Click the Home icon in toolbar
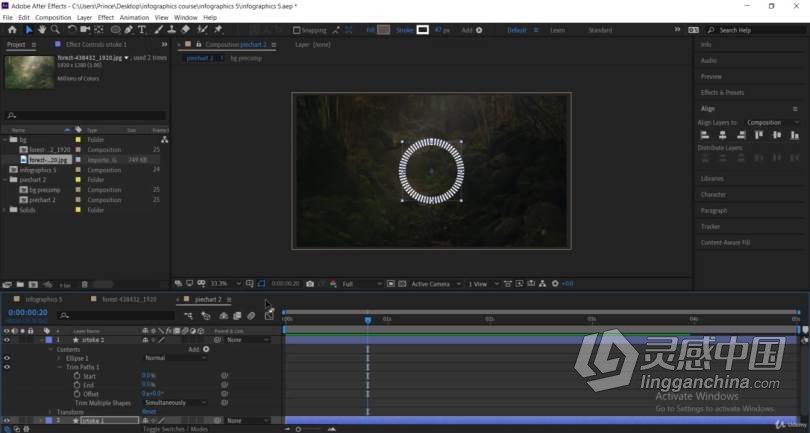This screenshot has width=810, height=433. coord(12,30)
